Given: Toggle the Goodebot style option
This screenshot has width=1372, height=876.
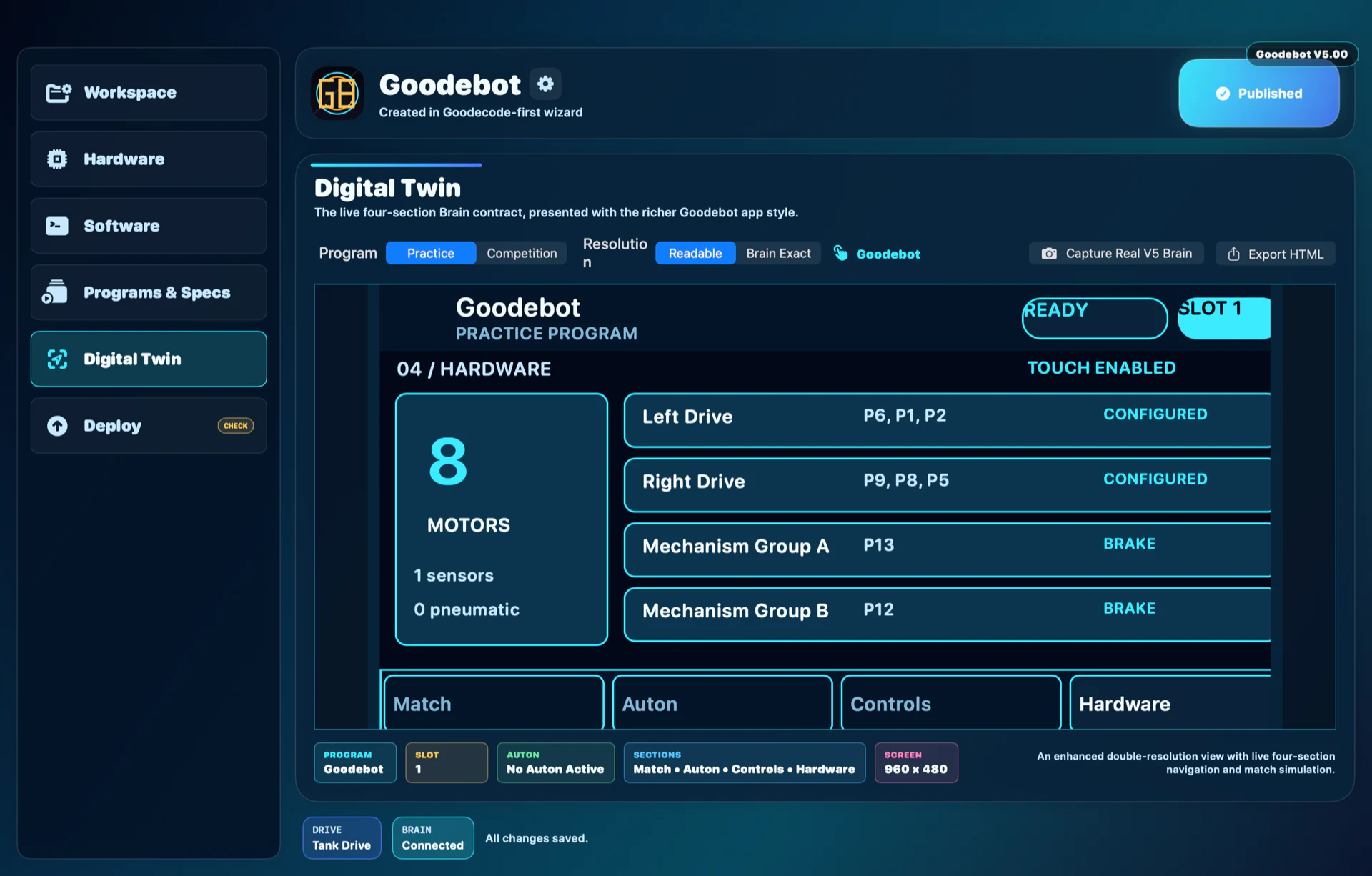Looking at the screenshot, I should pos(877,254).
